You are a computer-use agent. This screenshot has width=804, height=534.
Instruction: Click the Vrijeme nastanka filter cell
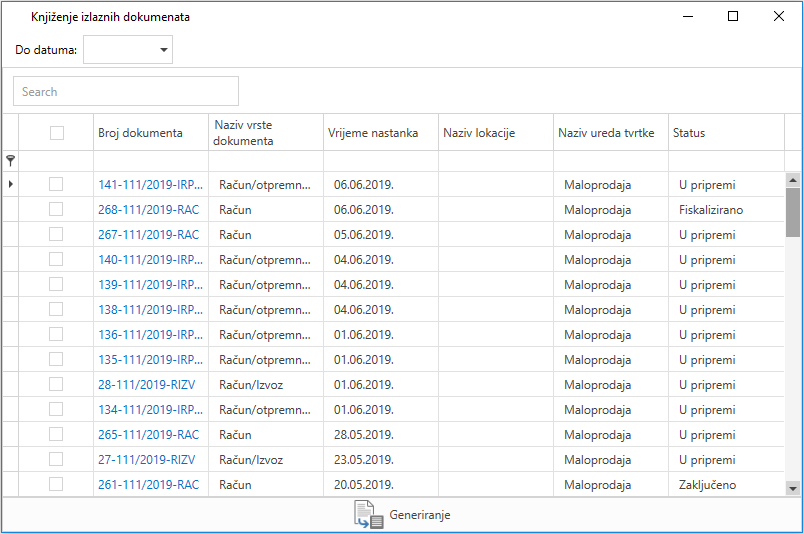(380, 161)
